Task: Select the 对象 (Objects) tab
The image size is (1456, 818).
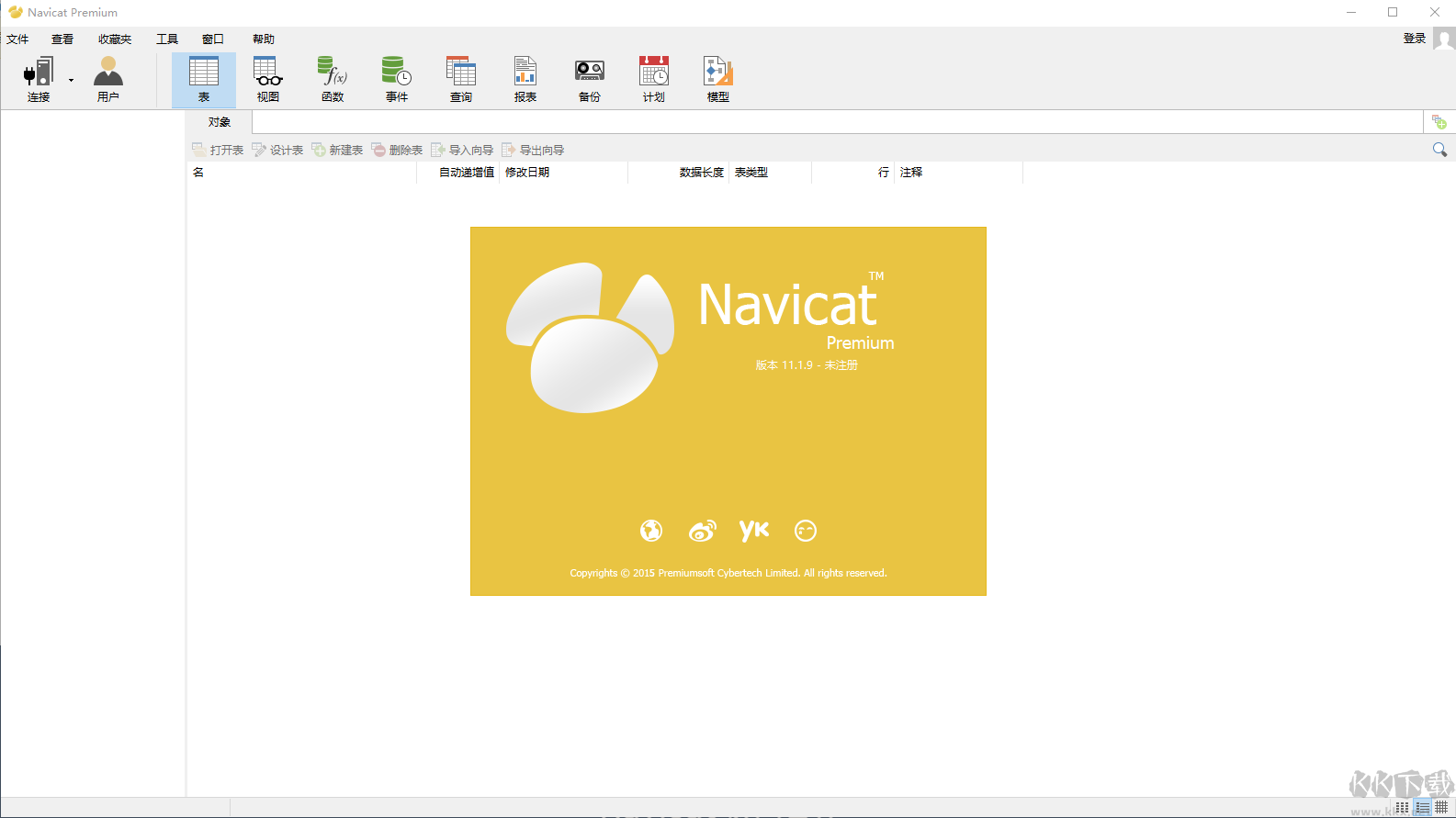Action: tap(220, 122)
